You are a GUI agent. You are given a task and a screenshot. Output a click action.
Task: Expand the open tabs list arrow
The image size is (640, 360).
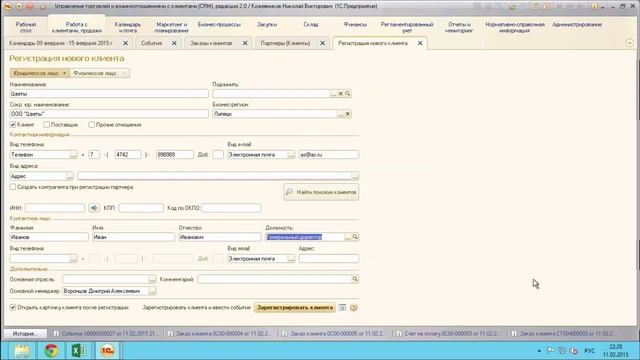point(629,43)
